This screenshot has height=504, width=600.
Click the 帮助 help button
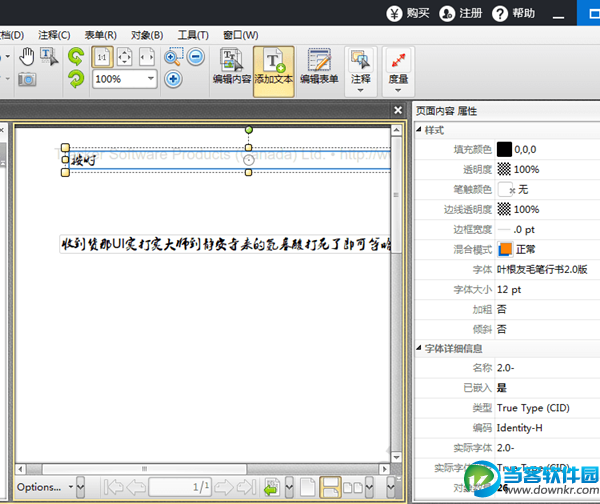[514, 13]
